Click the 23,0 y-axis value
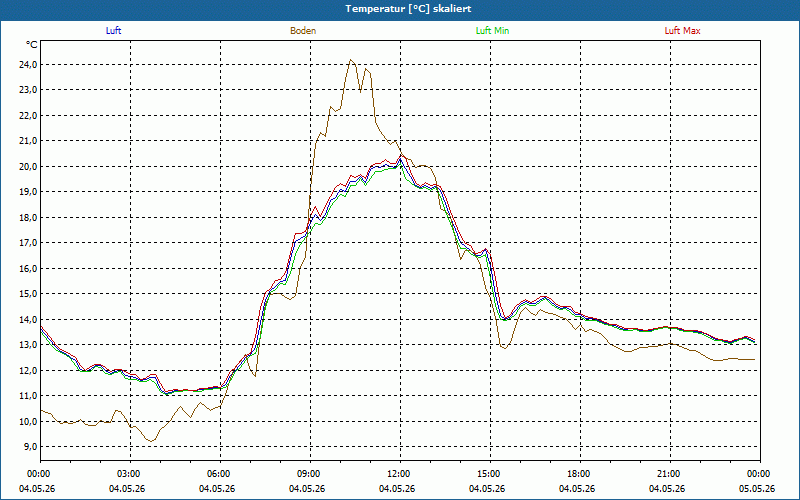Viewport: 800px width, 500px height. (x=29, y=90)
